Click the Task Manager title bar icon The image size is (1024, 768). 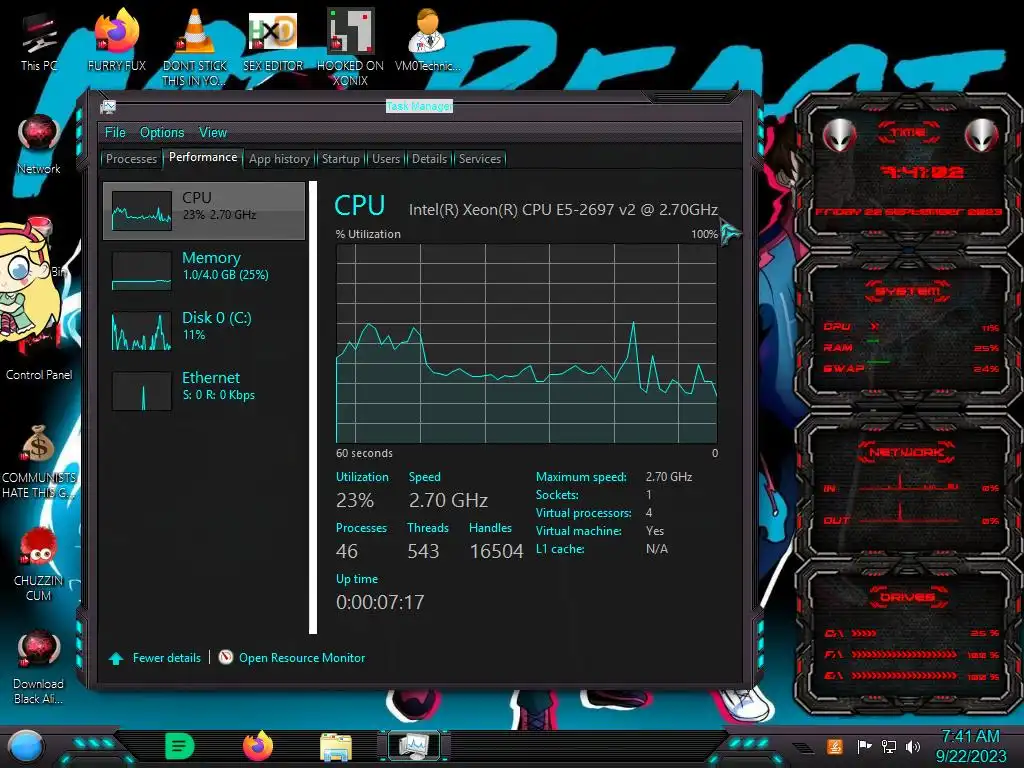(108, 106)
